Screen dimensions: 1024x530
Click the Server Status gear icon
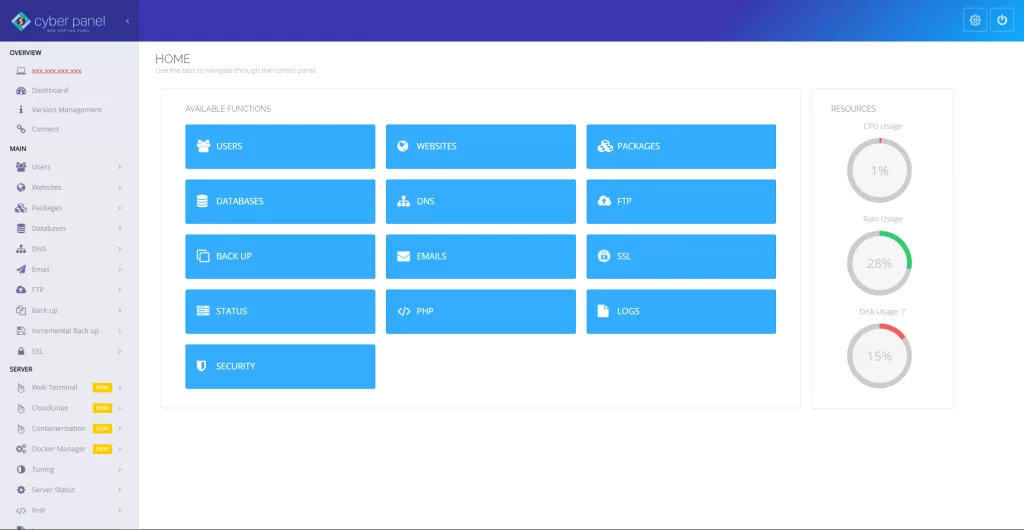(x=20, y=490)
